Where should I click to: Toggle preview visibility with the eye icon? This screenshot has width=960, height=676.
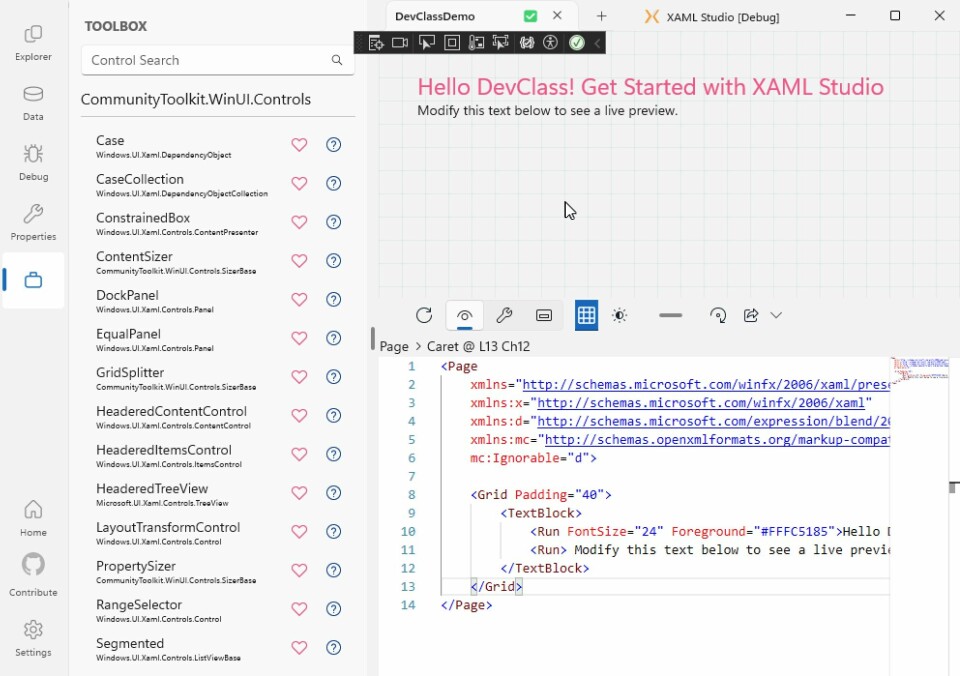pos(464,314)
